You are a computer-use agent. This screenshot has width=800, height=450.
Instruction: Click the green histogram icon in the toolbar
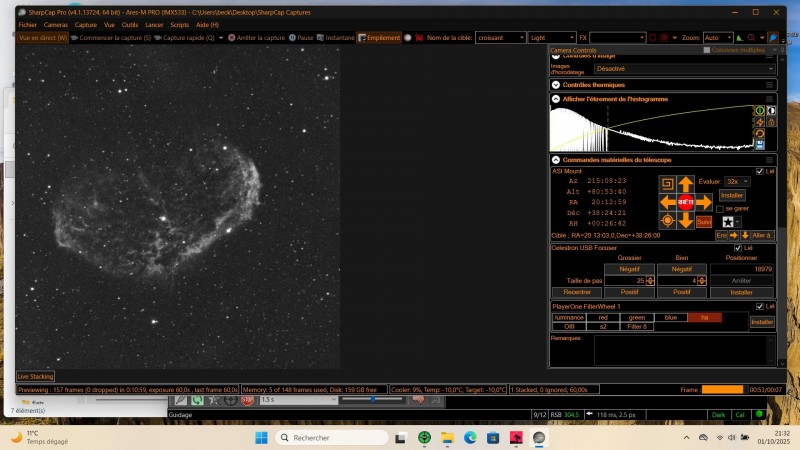click(740, 38)
